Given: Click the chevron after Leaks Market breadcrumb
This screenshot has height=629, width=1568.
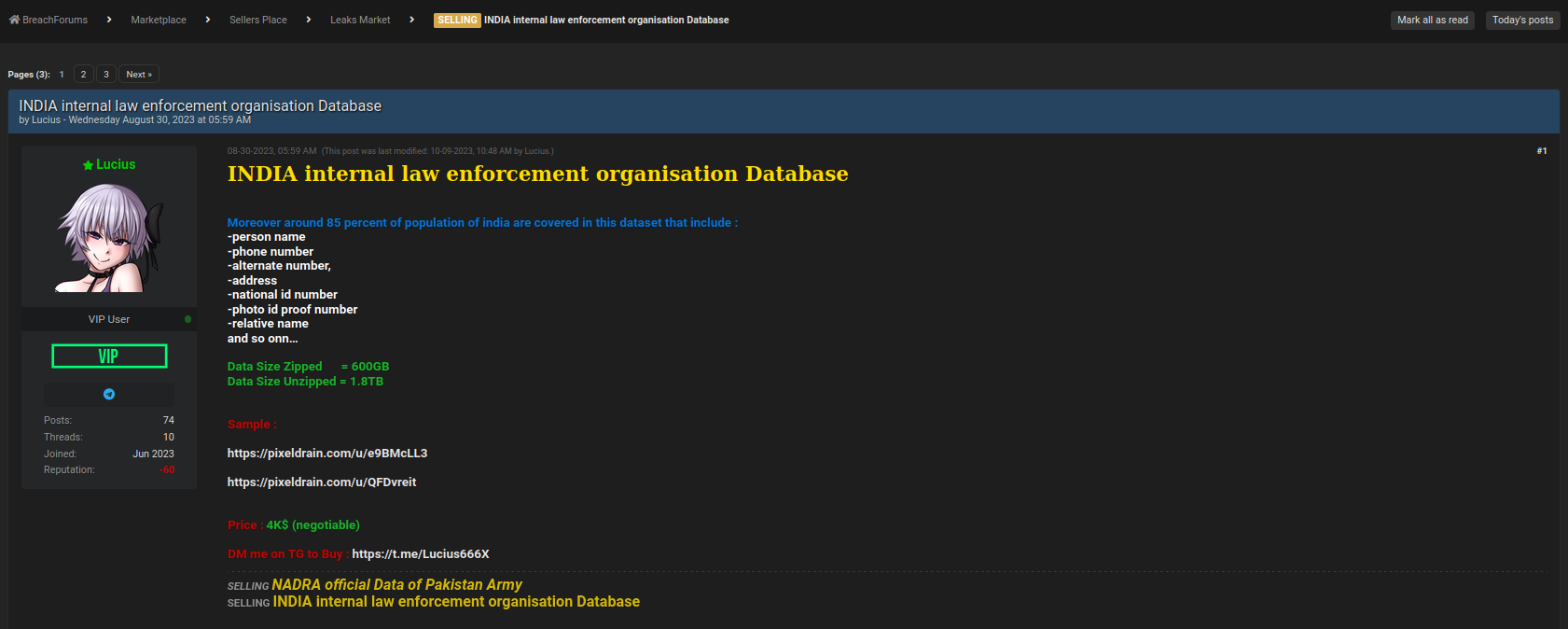Looking at the screenshot, I should tap(411, 20).
